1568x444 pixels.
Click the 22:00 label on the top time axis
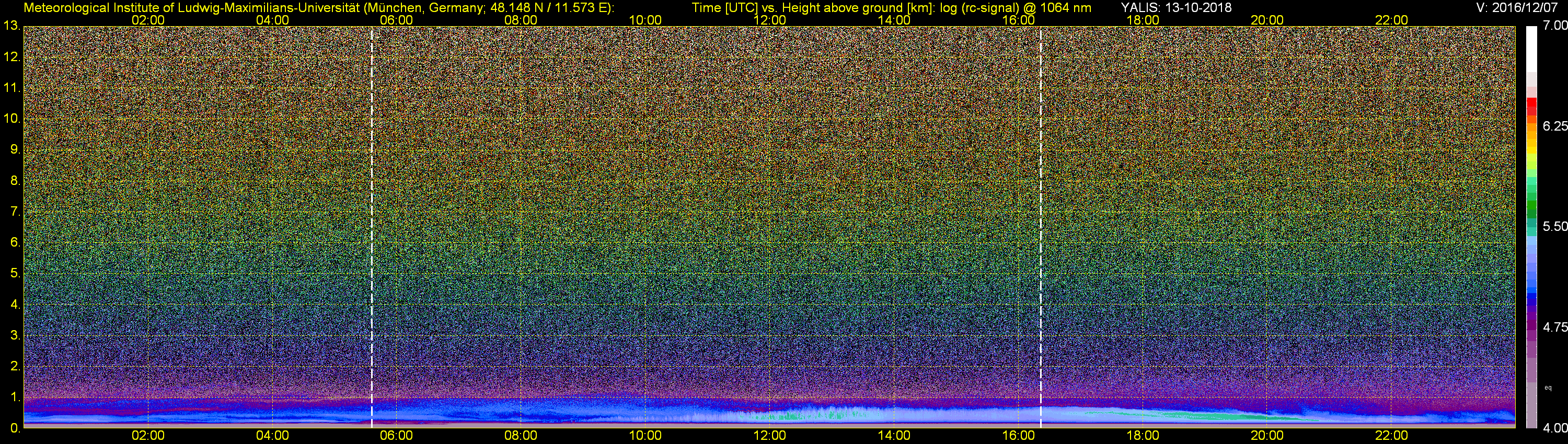(1391, 20)
